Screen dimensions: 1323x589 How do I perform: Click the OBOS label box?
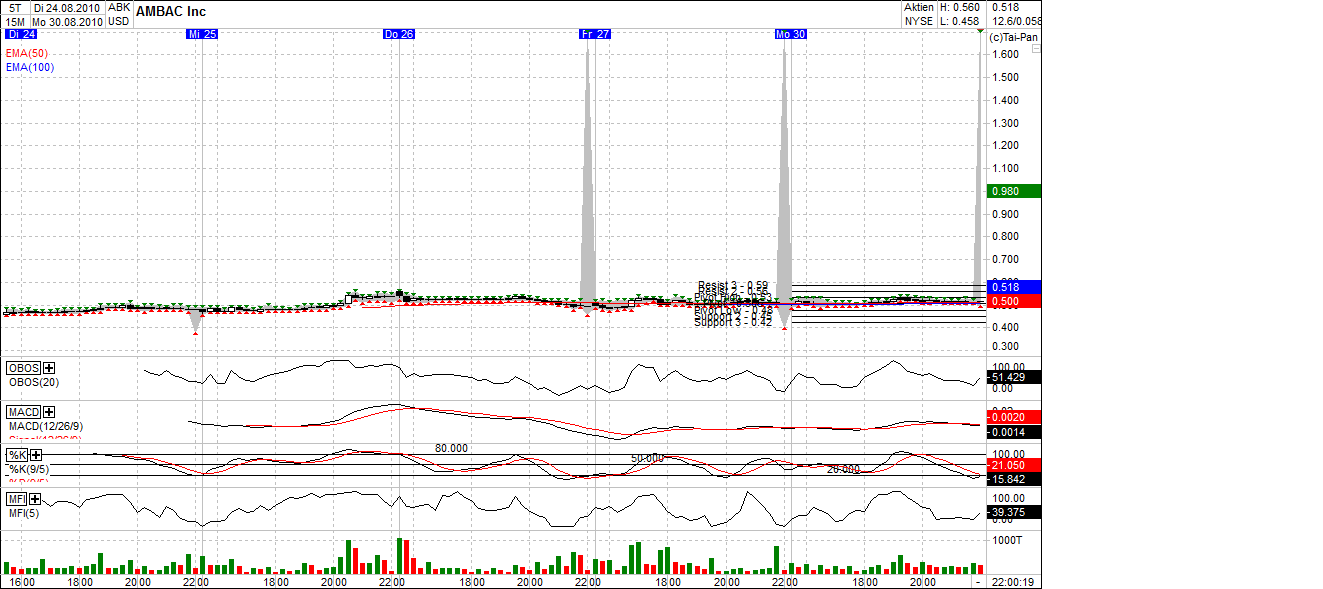click(x=23, y=368)
